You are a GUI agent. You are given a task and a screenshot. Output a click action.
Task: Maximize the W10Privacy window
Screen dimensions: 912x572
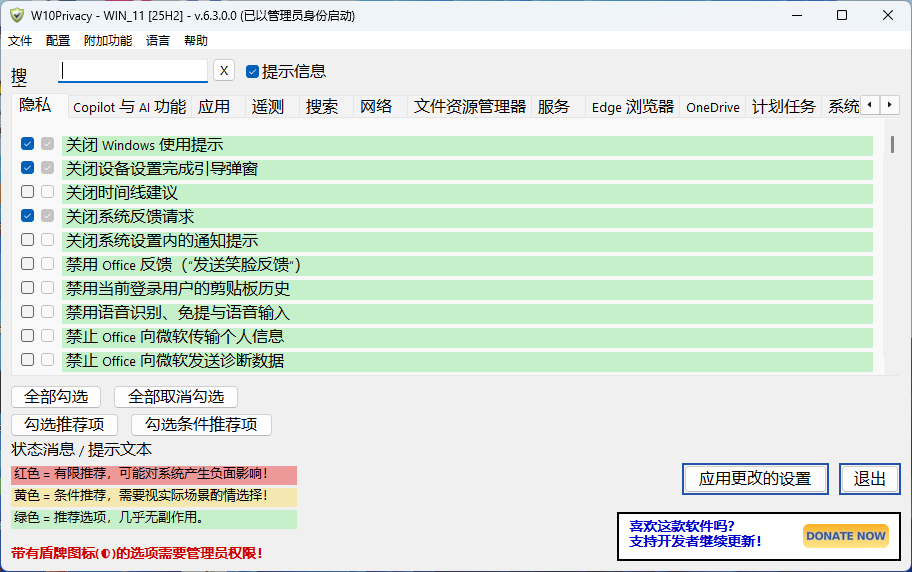[x=842, y=15]
